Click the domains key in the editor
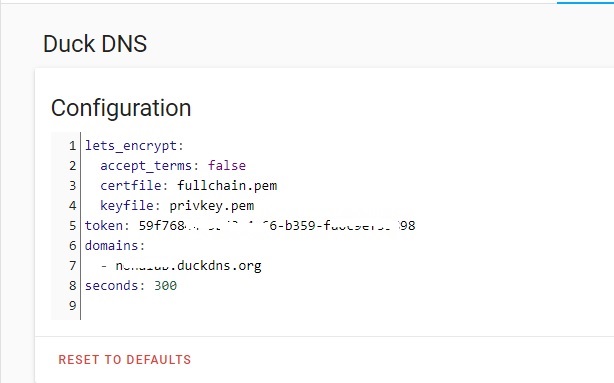The height and width of the screenshot is (383, 614). pyautogui.click(x=111, y=246)
